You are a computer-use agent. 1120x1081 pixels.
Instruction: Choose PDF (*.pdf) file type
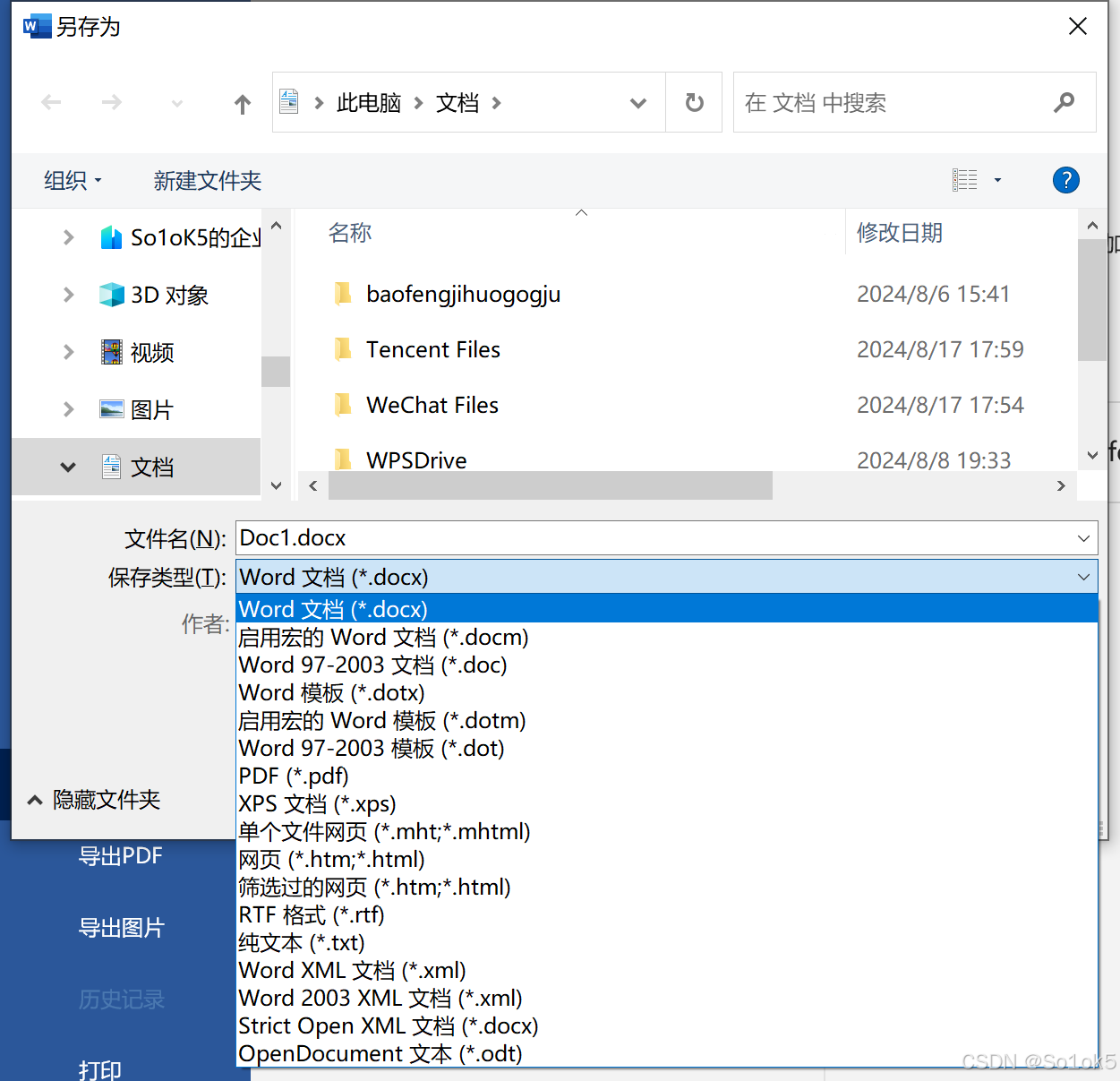click(x=666, y=776)
